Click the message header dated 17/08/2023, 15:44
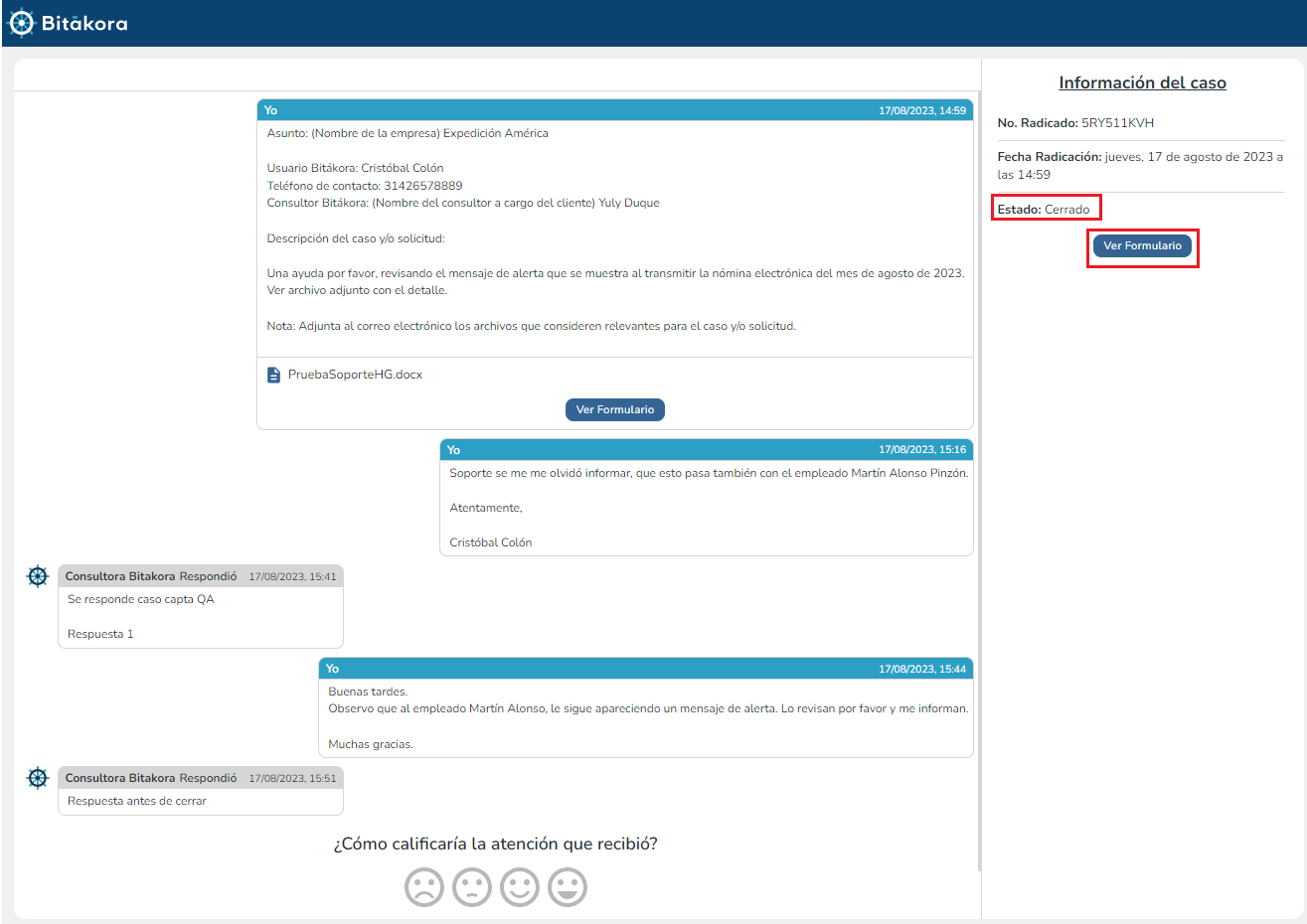 point(645,669)
